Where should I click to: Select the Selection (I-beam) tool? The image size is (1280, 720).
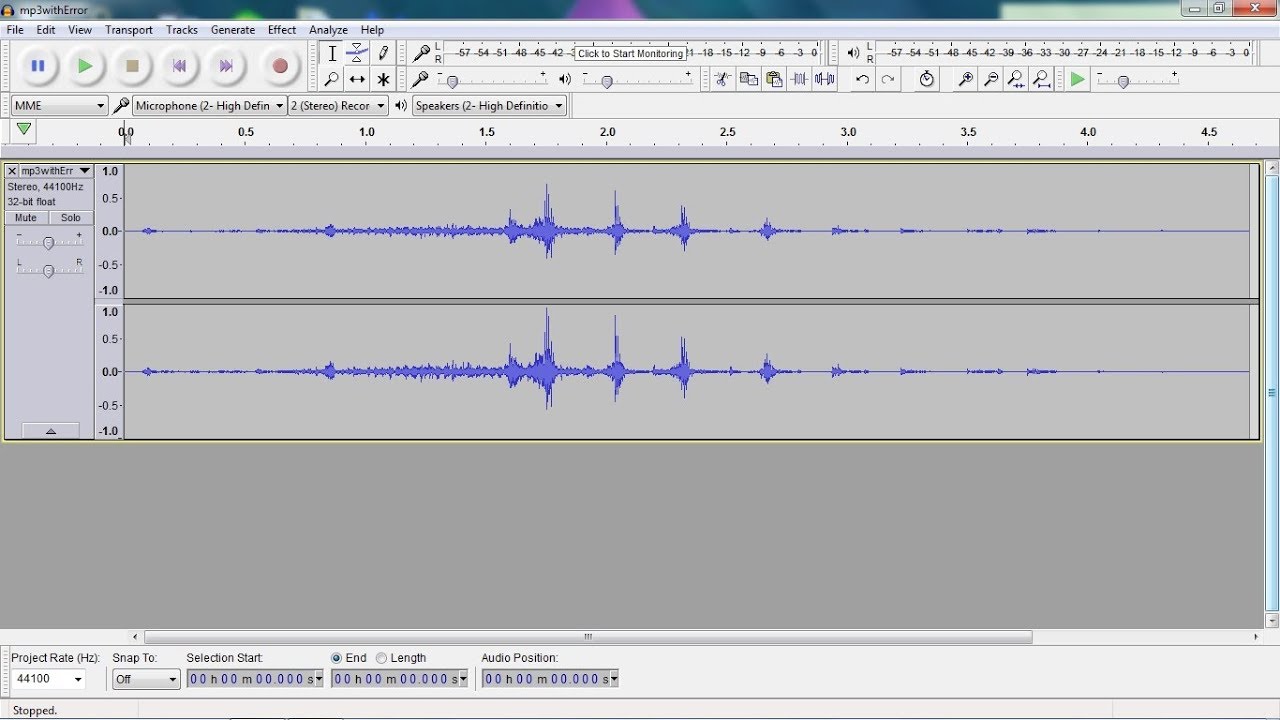332,54
